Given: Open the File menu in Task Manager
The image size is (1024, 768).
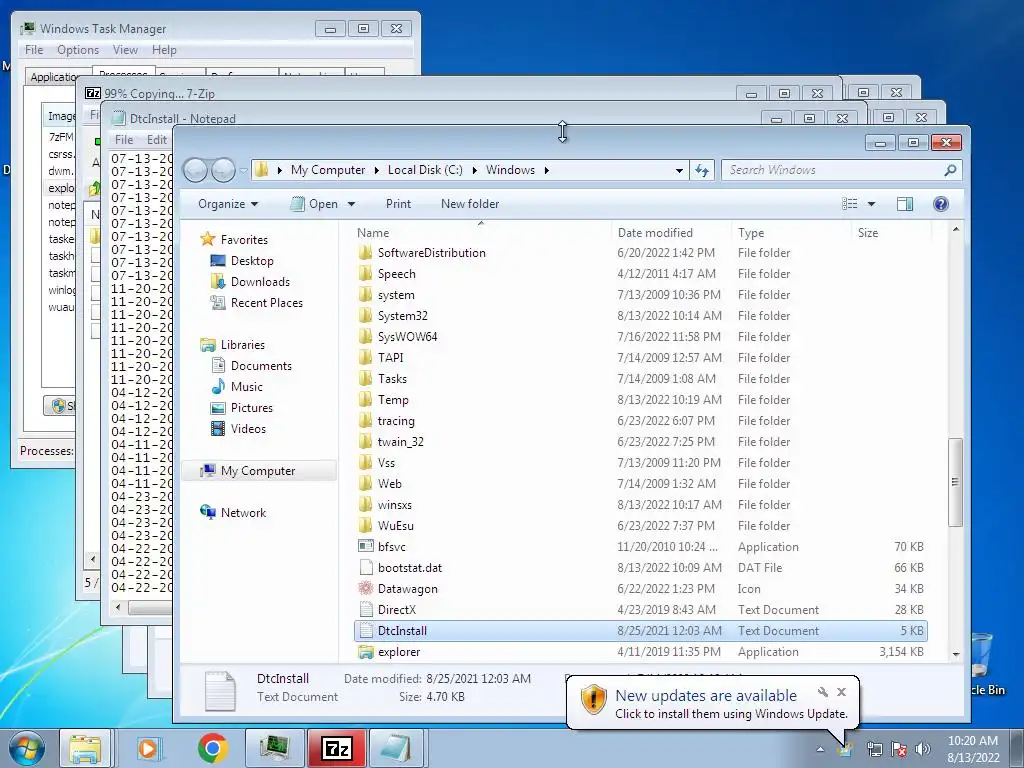Looking at the screenshot, I should (34, 50).
